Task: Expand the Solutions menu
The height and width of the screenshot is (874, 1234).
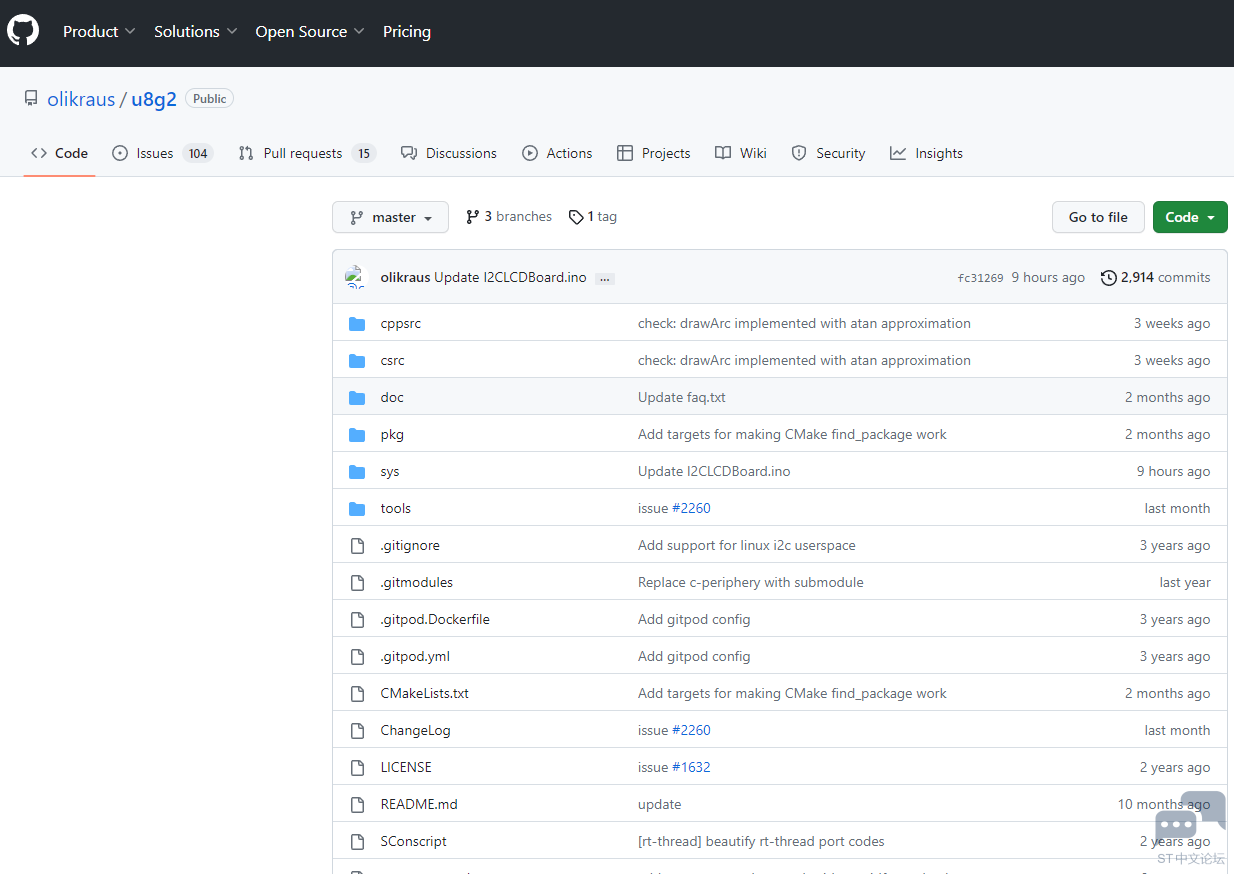Action: 196,31
